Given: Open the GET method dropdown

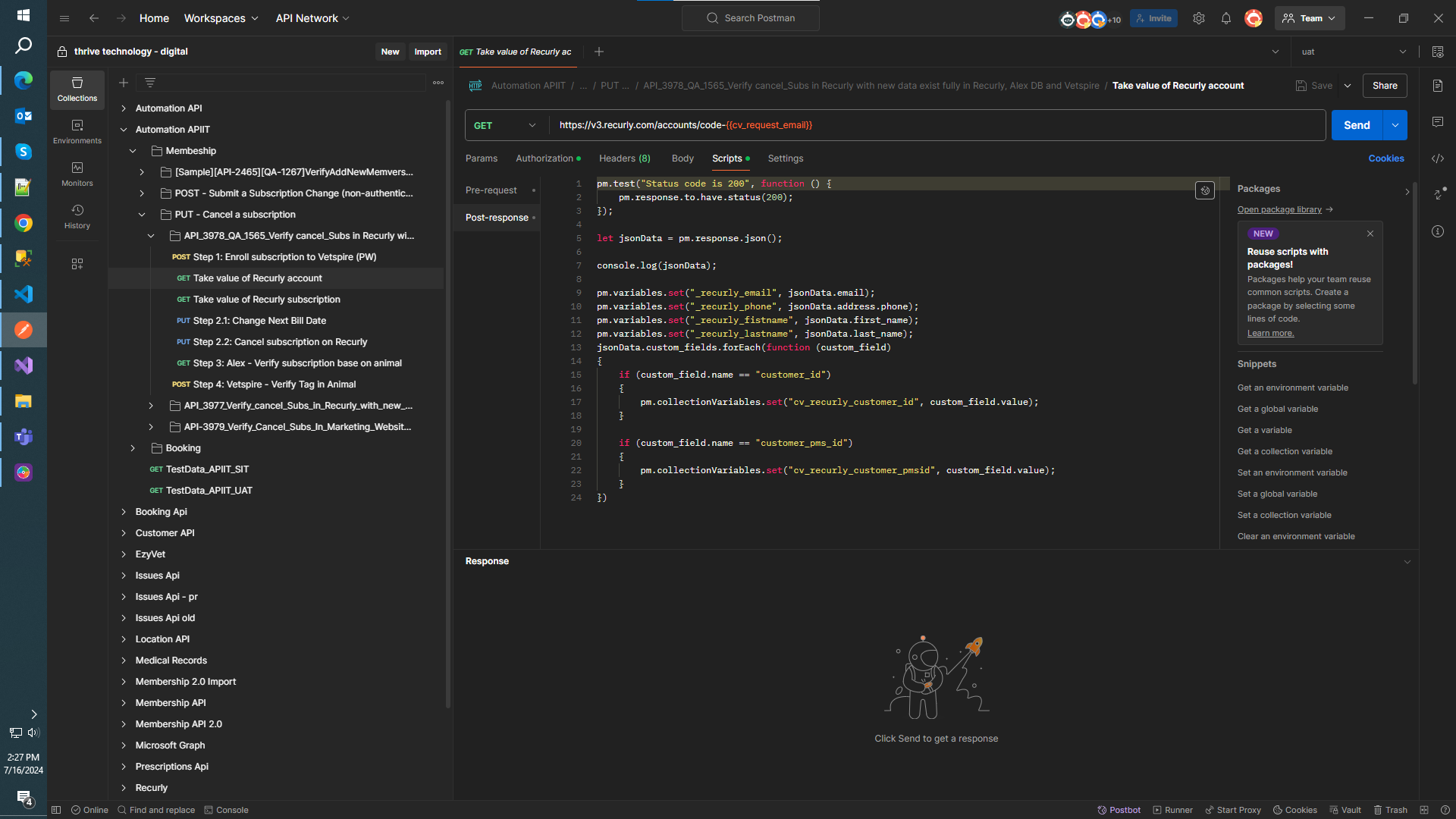Looking at the screenshot, I should 505,125.
